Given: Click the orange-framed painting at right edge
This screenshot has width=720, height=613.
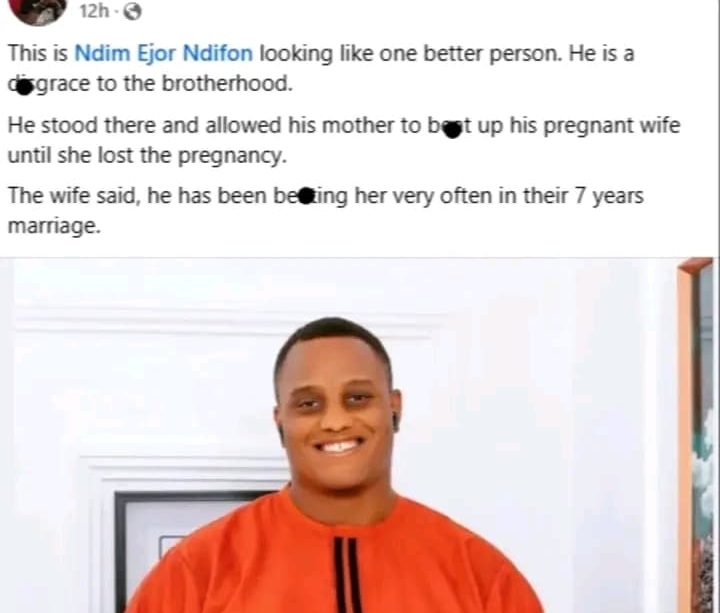Looking at the screenshot, I should point(696,435).
